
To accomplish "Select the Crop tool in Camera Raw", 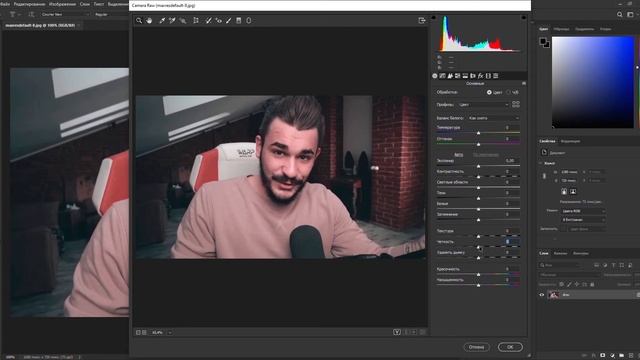I will point(196,20).
